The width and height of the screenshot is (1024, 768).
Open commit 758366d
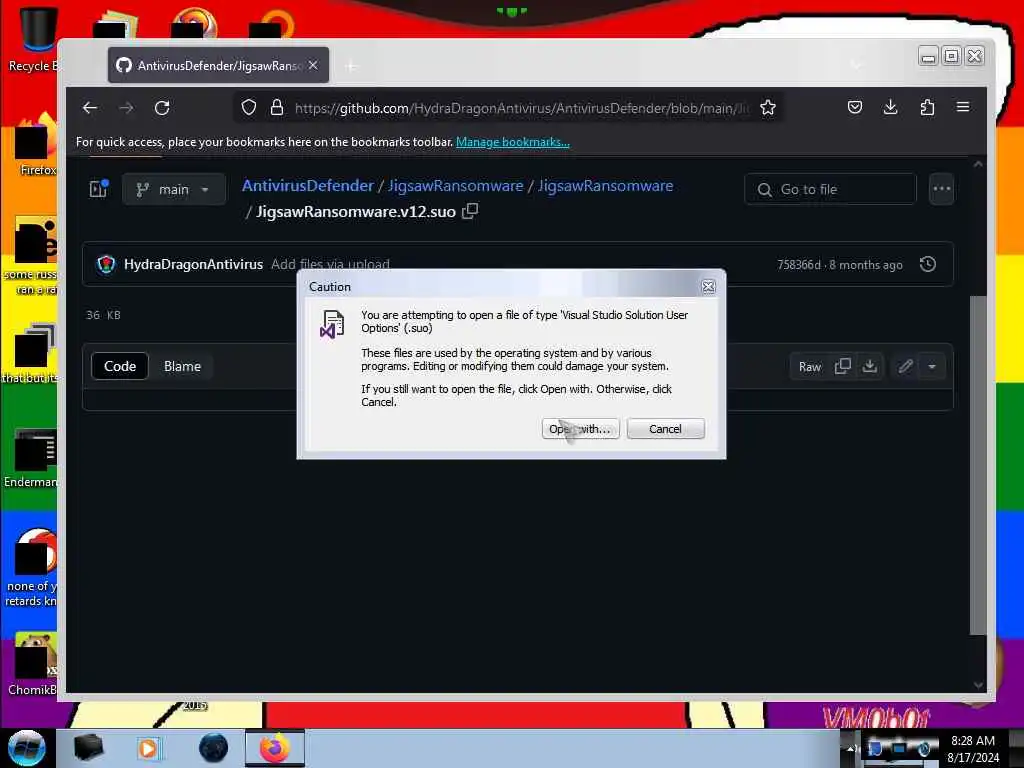tap(799, 264)
